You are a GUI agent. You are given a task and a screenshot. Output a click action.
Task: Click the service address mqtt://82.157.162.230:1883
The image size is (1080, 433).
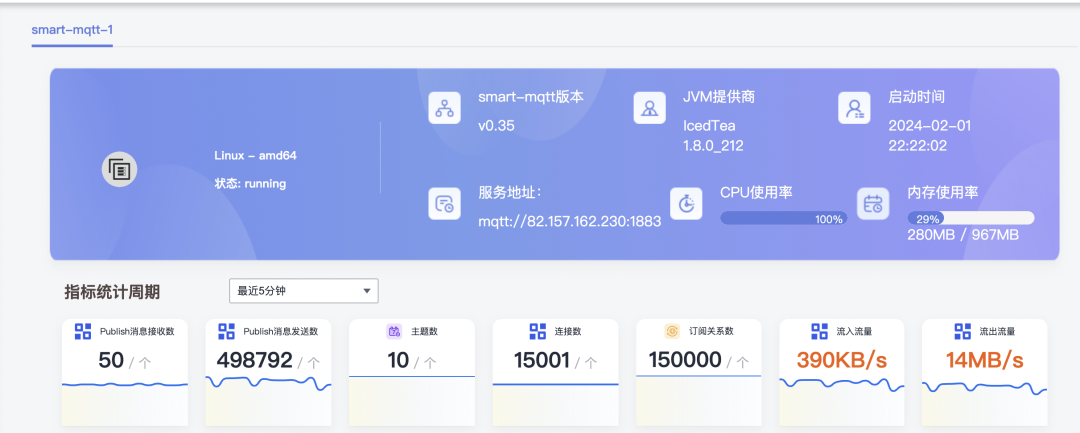pyautogui.click(x=570, y=222)
